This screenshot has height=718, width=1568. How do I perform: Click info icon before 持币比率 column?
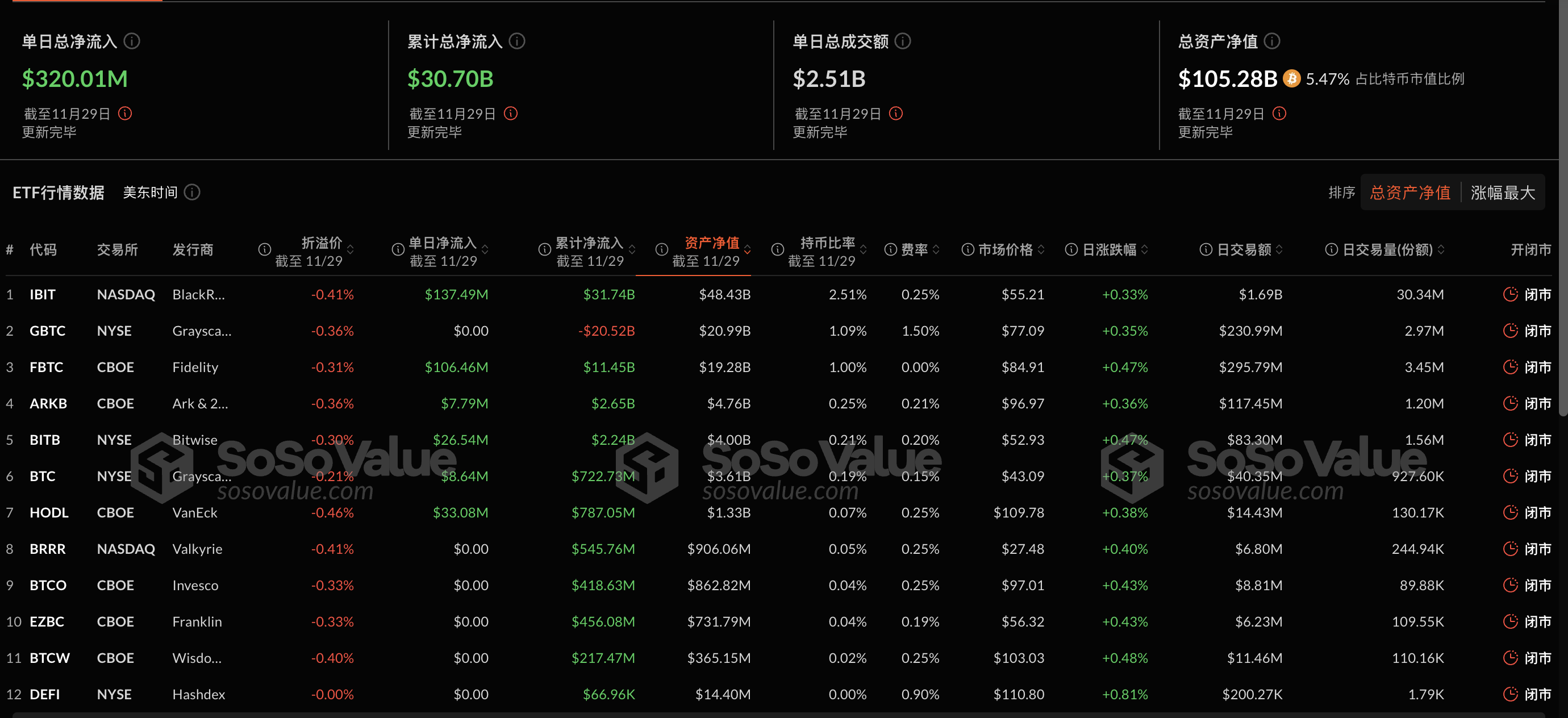click(x=777, y=249)
